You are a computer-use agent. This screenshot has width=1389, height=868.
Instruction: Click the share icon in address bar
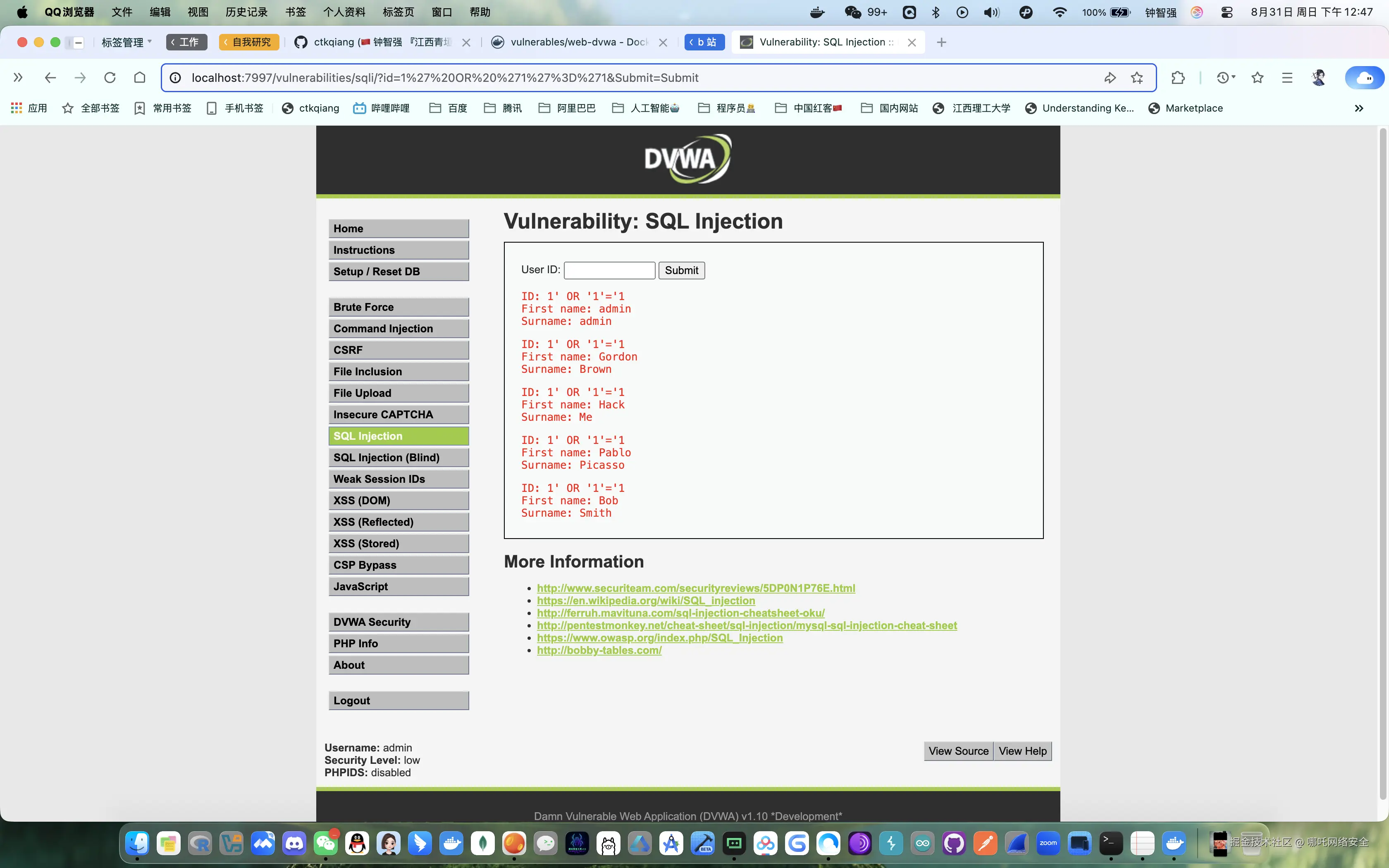(1110, 78)
